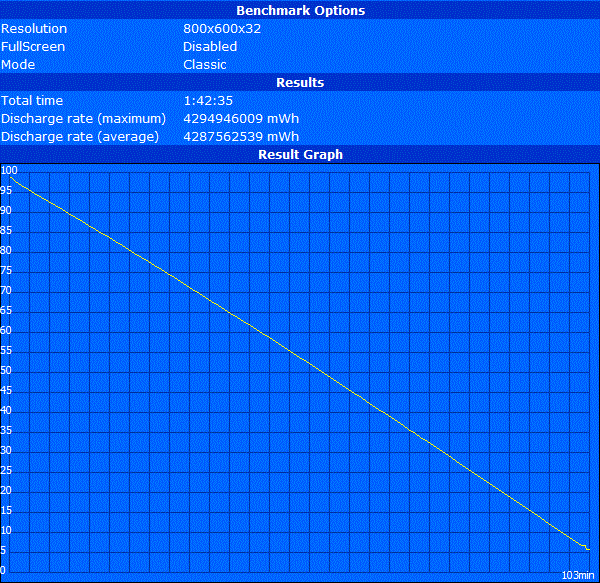Viewport: 600px width, 583px height.
Task: Select the '800x600x32' resolution value
Action: click(x=222, y=29)
